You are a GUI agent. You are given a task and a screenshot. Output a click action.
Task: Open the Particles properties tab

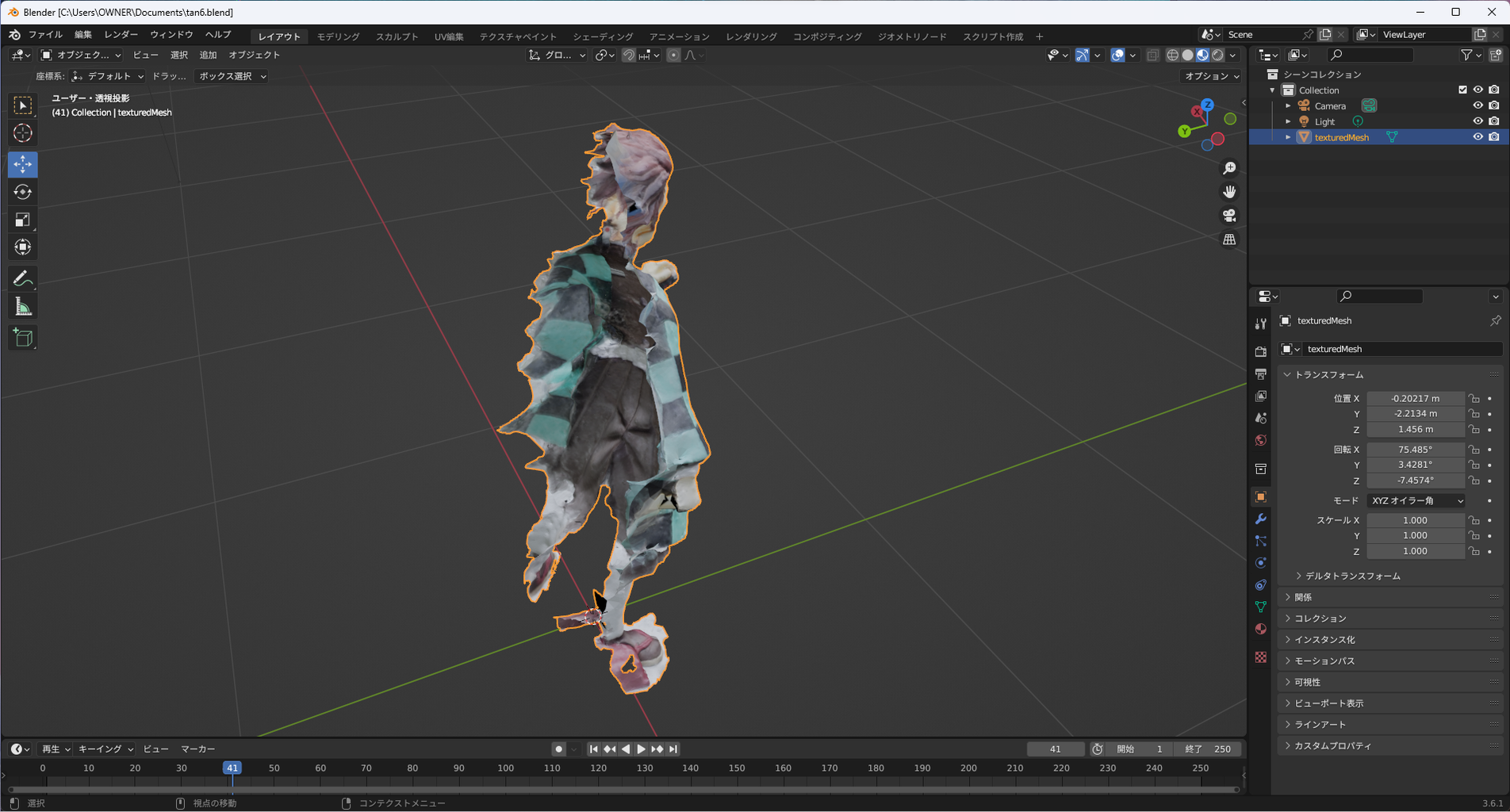coord(1261,541)
